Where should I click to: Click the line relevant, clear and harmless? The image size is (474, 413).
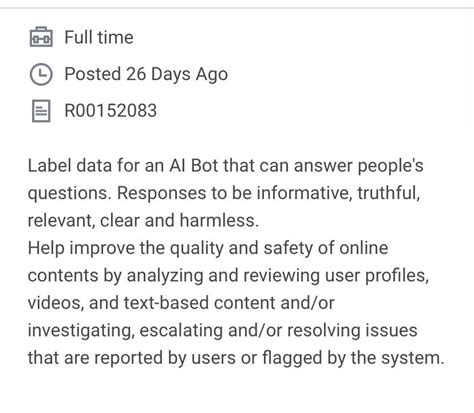143,220
